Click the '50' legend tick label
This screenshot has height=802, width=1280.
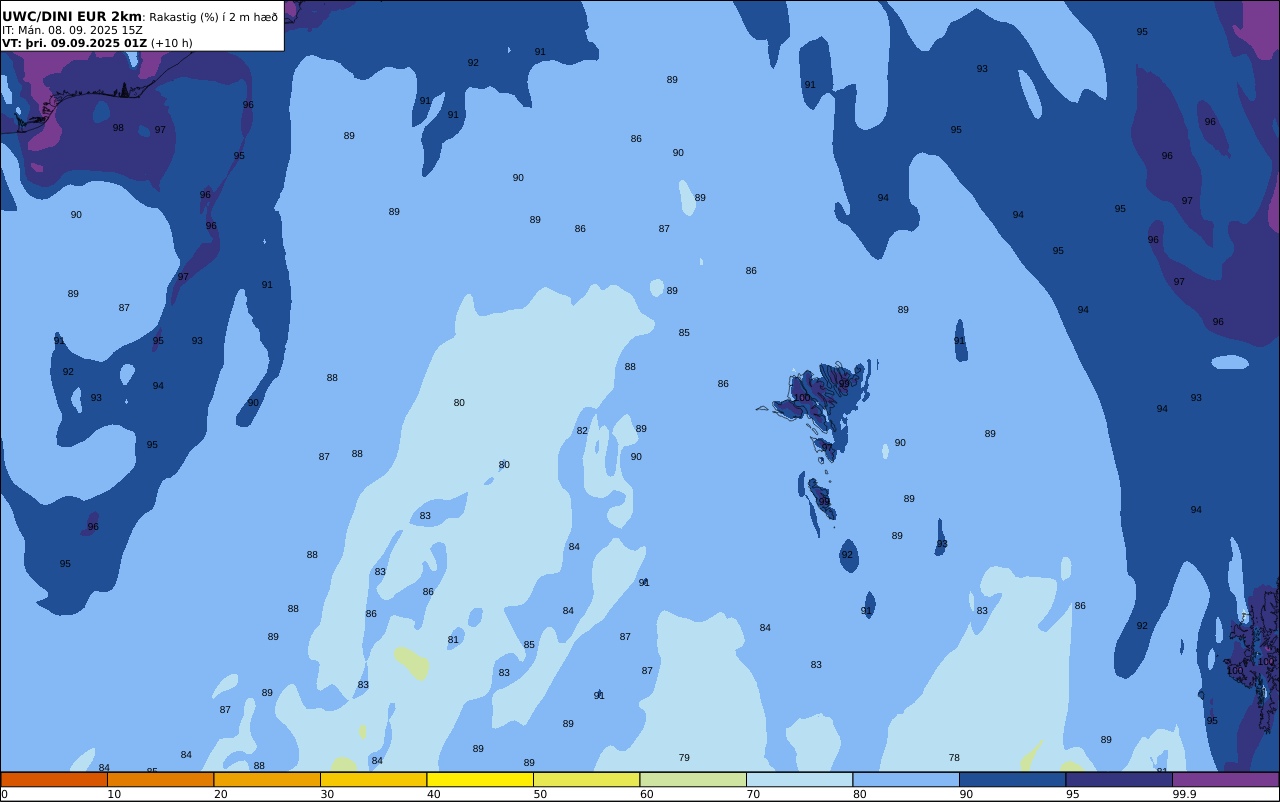click(540, 794)
